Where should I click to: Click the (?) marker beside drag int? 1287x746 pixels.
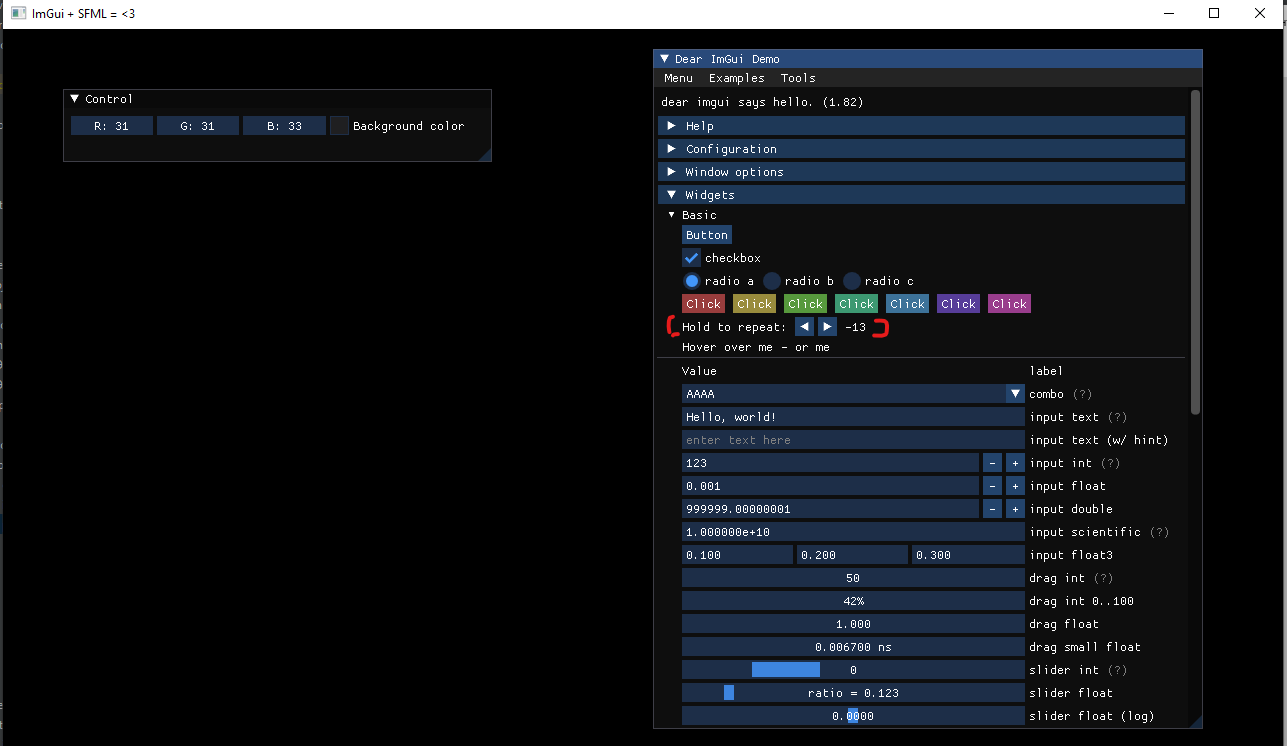[1103, 578]
